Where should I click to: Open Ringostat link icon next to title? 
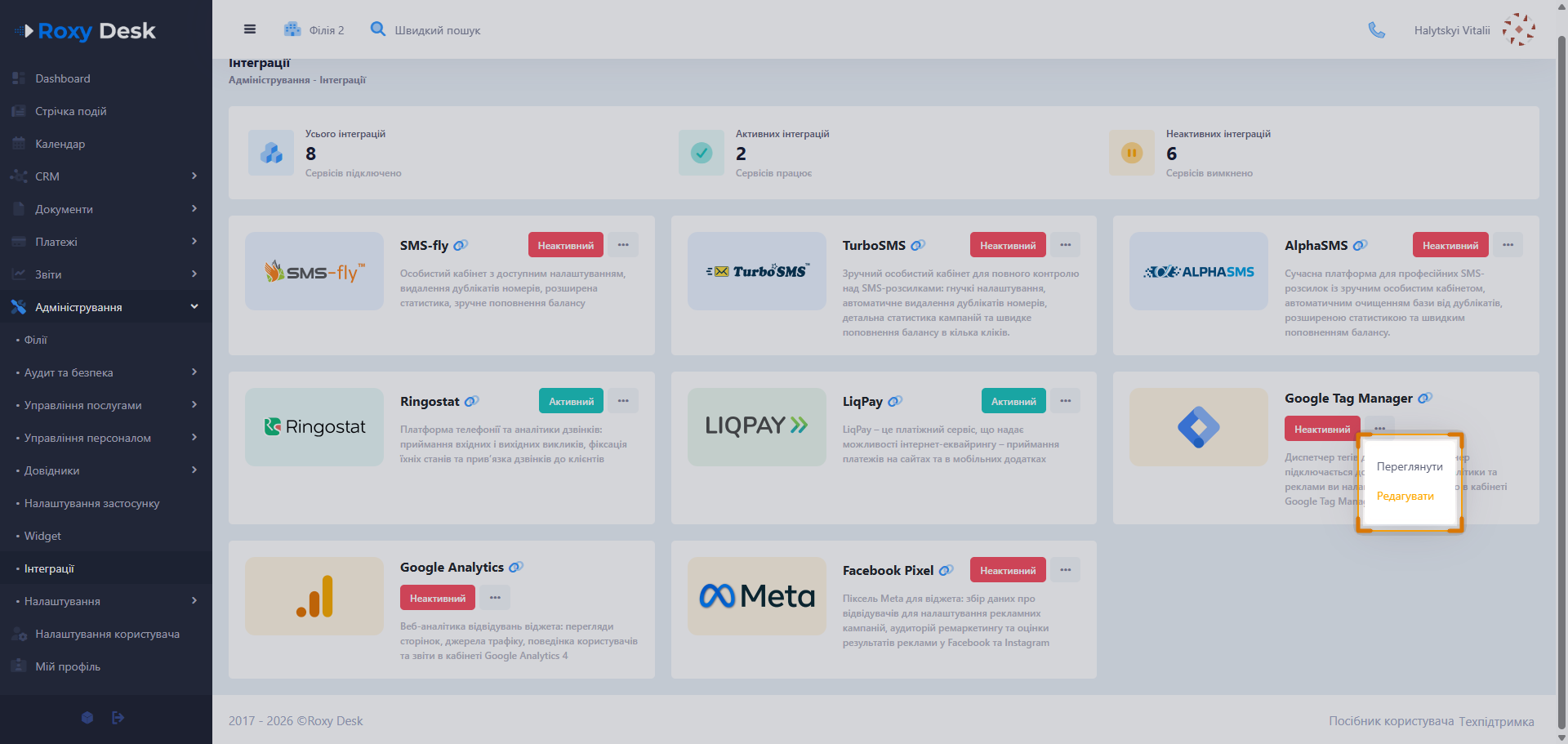pyautogui.click(x=471, y=401)
